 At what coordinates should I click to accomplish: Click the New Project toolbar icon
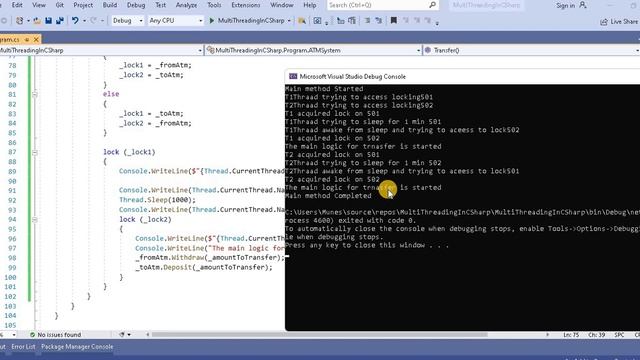point(19,20)
